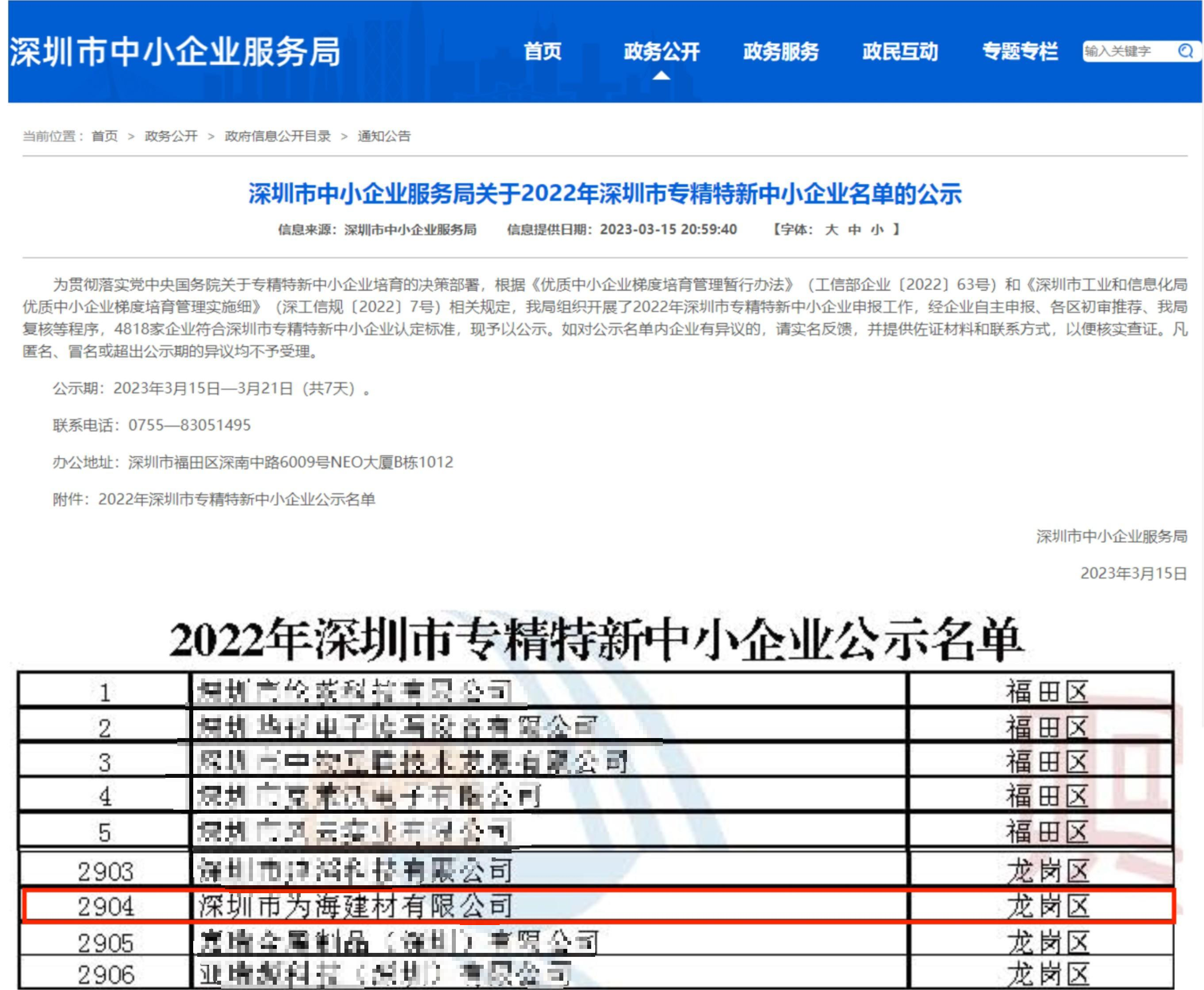Set font size to 中
Image resolution: width=1204 pixels, height=990 pixels.
tap(854, 229)
